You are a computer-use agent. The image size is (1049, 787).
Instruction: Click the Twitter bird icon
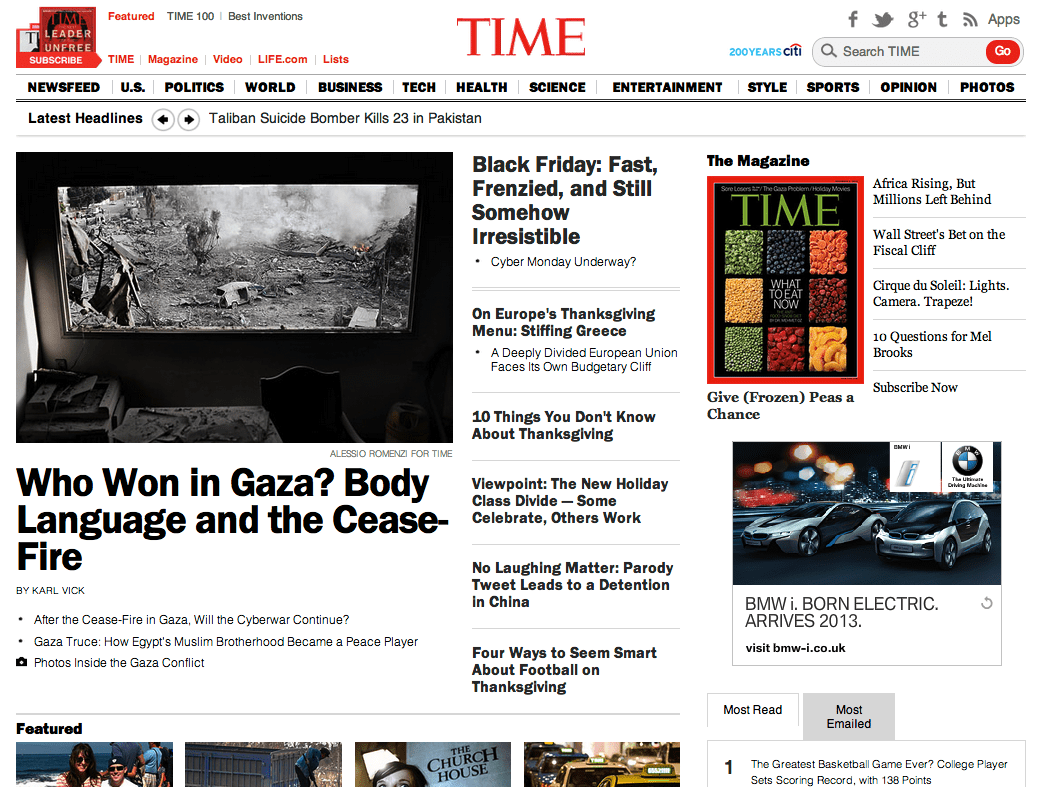pyautogui.click(x=882, y=19)
